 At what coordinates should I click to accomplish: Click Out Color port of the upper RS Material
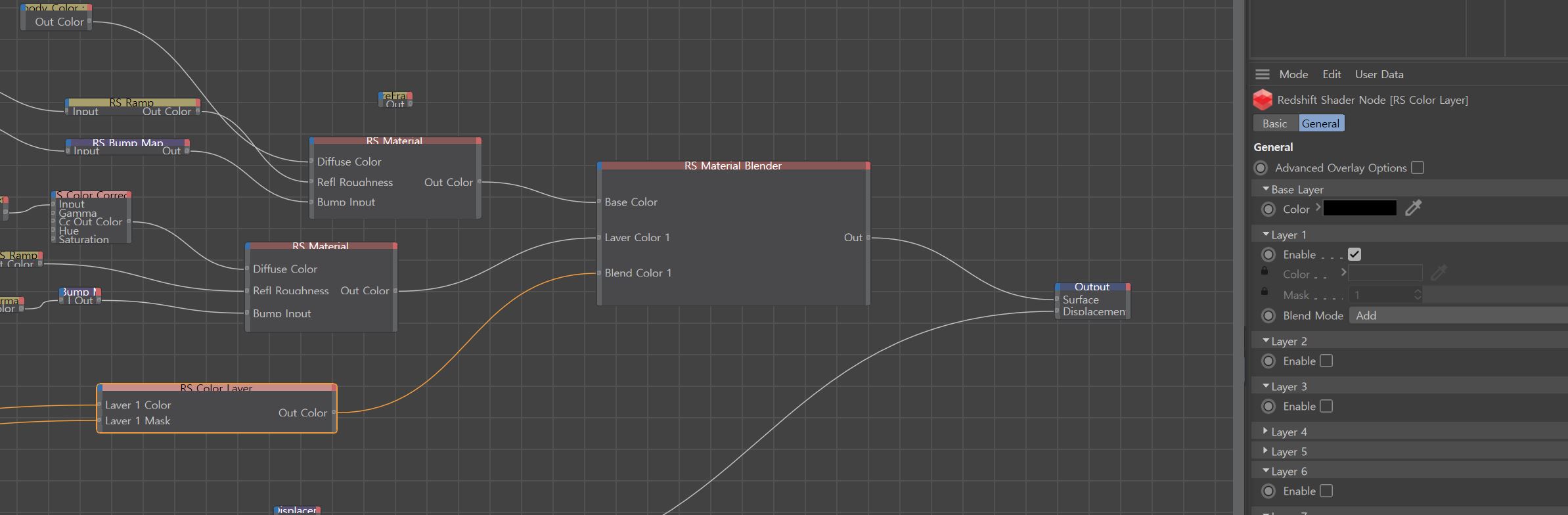coord(479,182)
